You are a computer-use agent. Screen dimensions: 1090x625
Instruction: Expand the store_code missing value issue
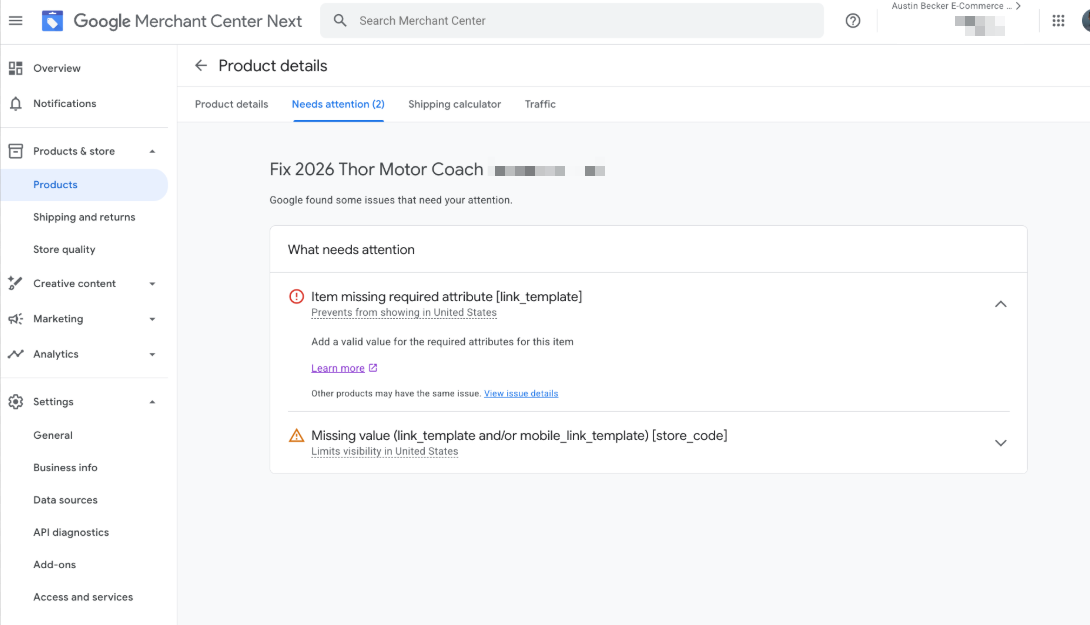click(1000, 443)
